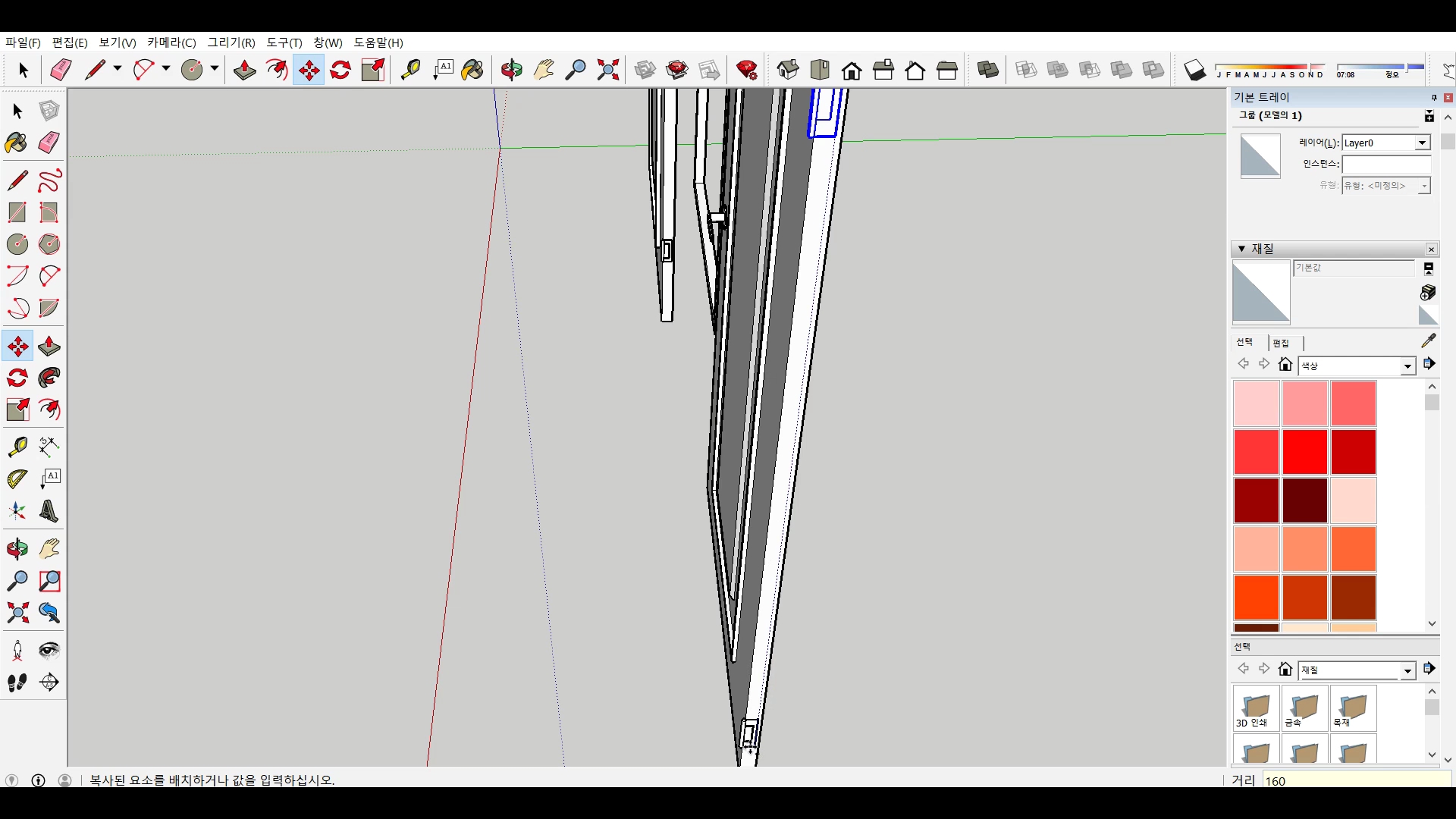The width and height of the screenshot is (1456, 819).
Task: Select the Push/Pull tool in left toolbar
Action: 49,347
